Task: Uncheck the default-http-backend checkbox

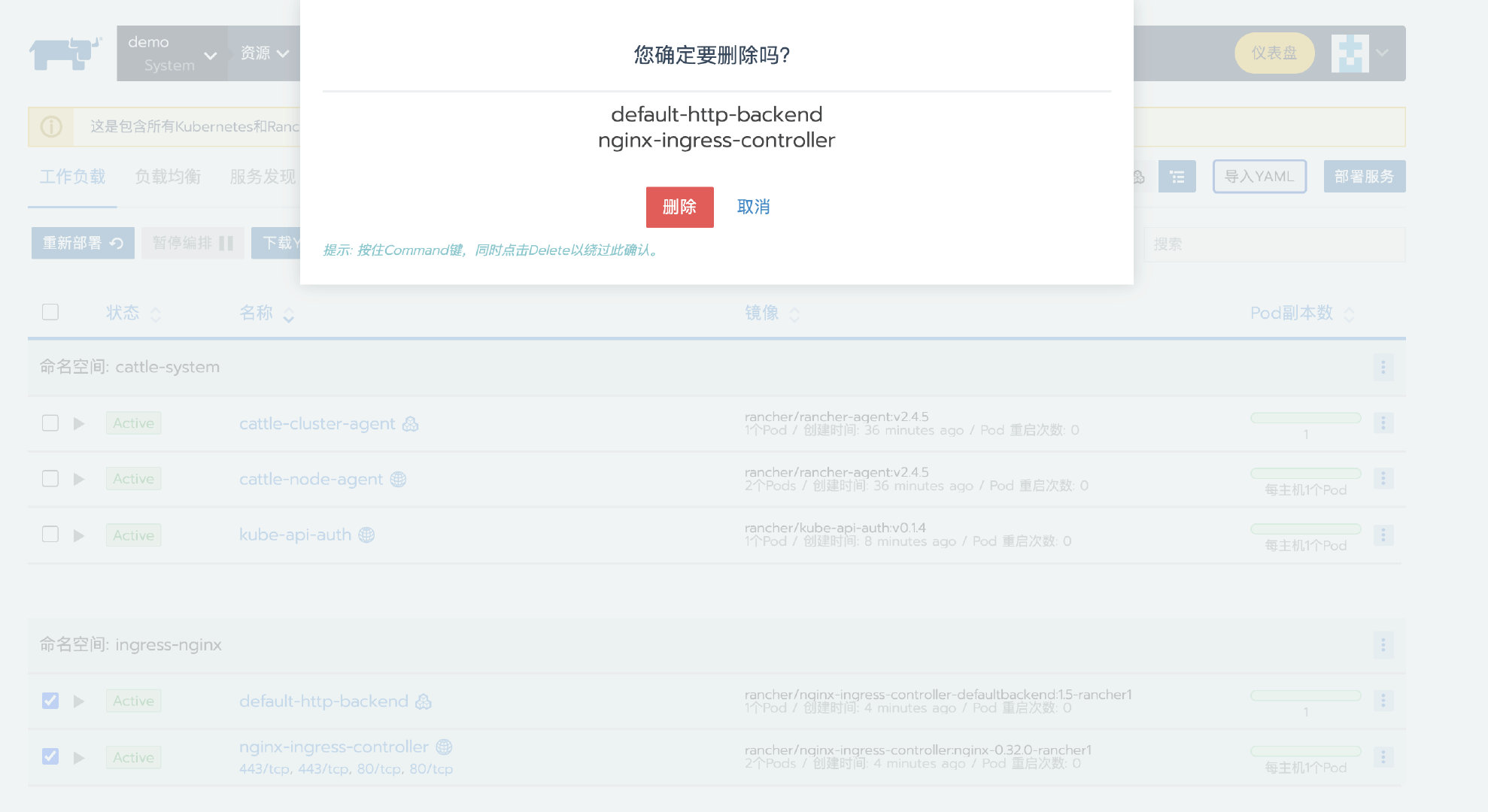Action: (50, 701)
